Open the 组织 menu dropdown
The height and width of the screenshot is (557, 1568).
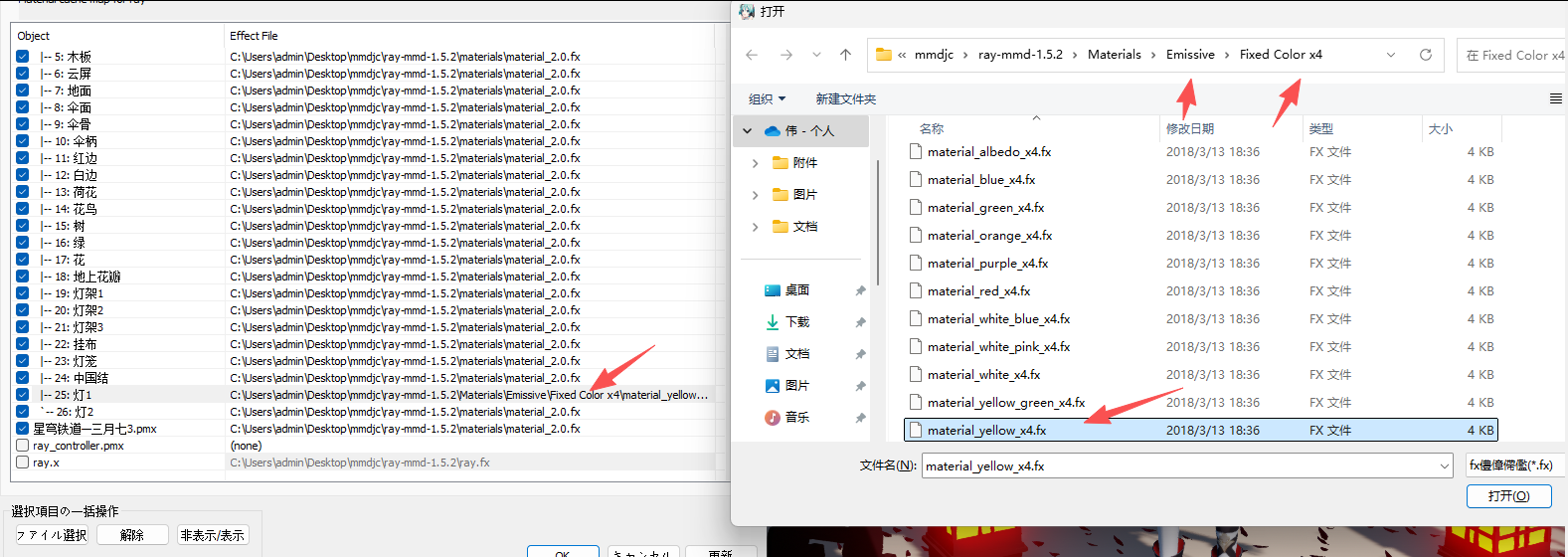click(x=767, y=98)
